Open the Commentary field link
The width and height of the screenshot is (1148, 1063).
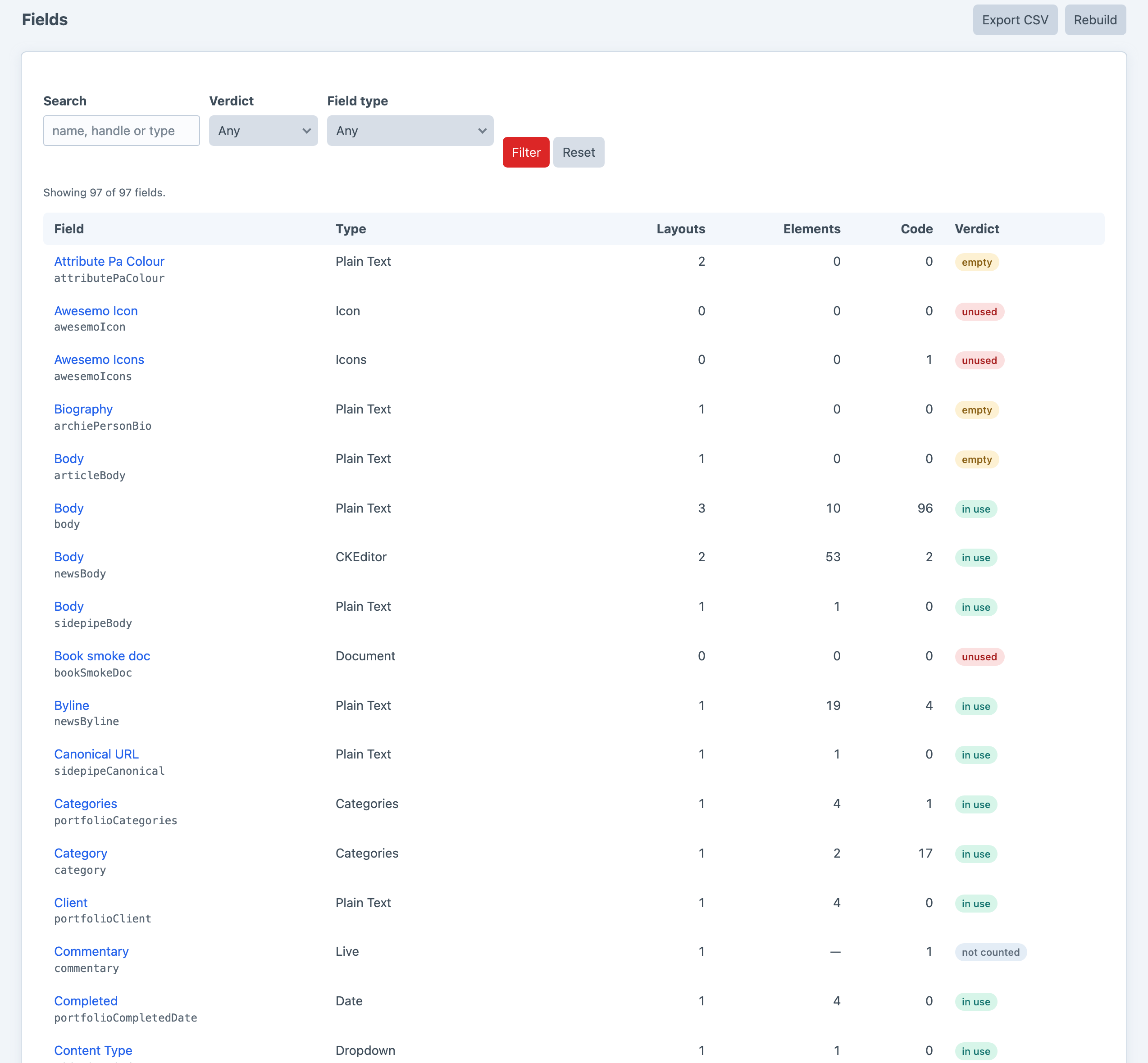91,951
